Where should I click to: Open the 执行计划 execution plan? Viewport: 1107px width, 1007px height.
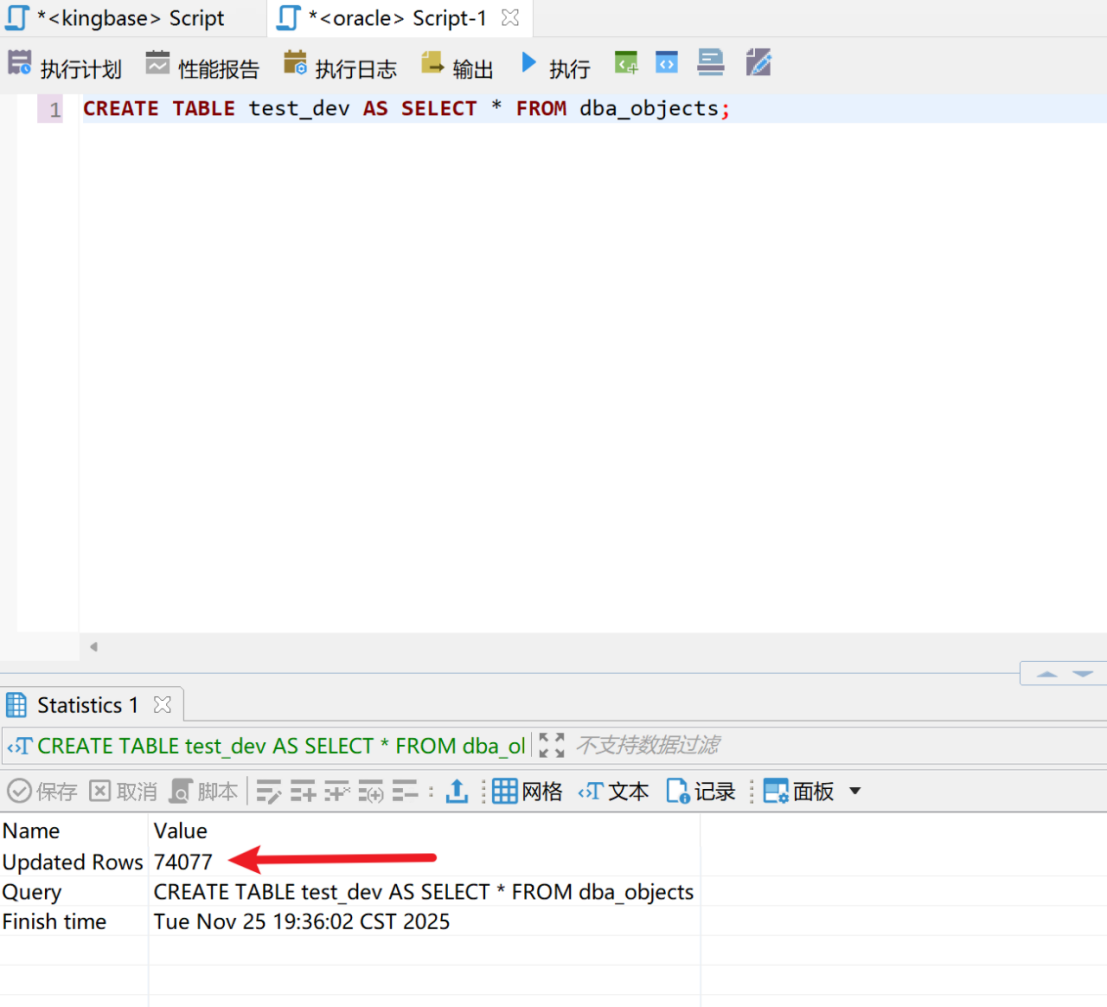click(x=64, y=67)
